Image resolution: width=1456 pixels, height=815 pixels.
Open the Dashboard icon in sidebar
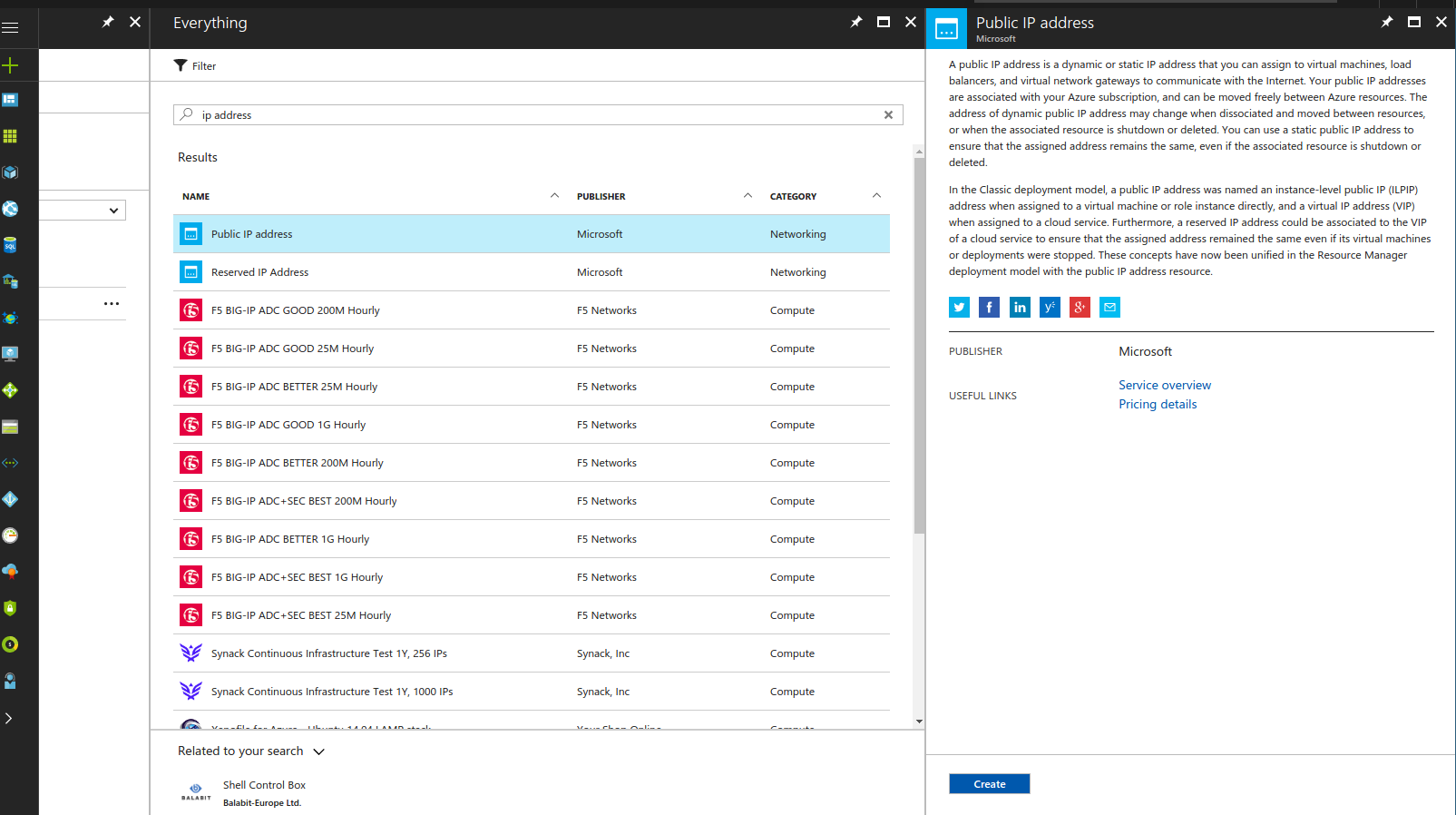click(x=10, y=100)
